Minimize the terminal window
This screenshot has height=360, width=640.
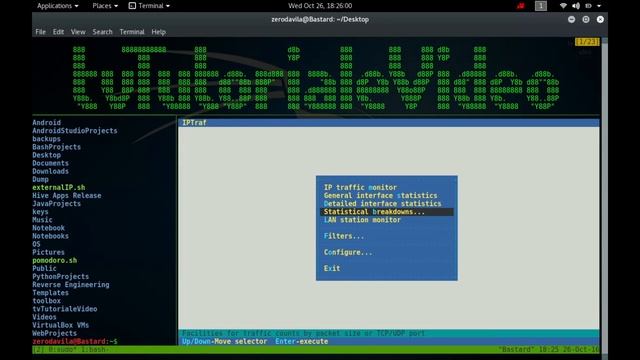tap(571, 19)
